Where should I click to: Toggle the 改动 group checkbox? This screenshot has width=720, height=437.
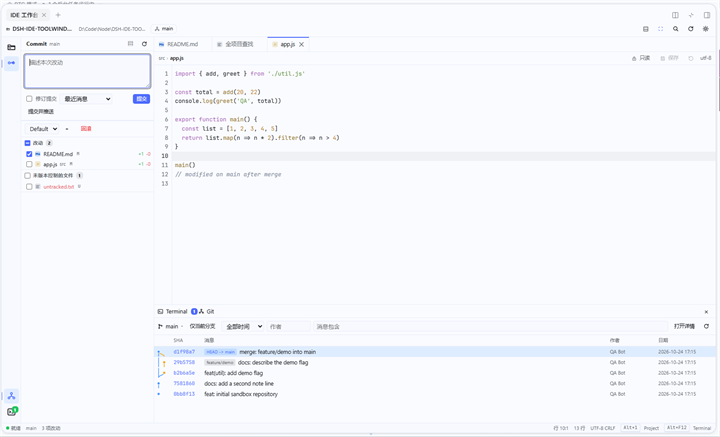28,143
